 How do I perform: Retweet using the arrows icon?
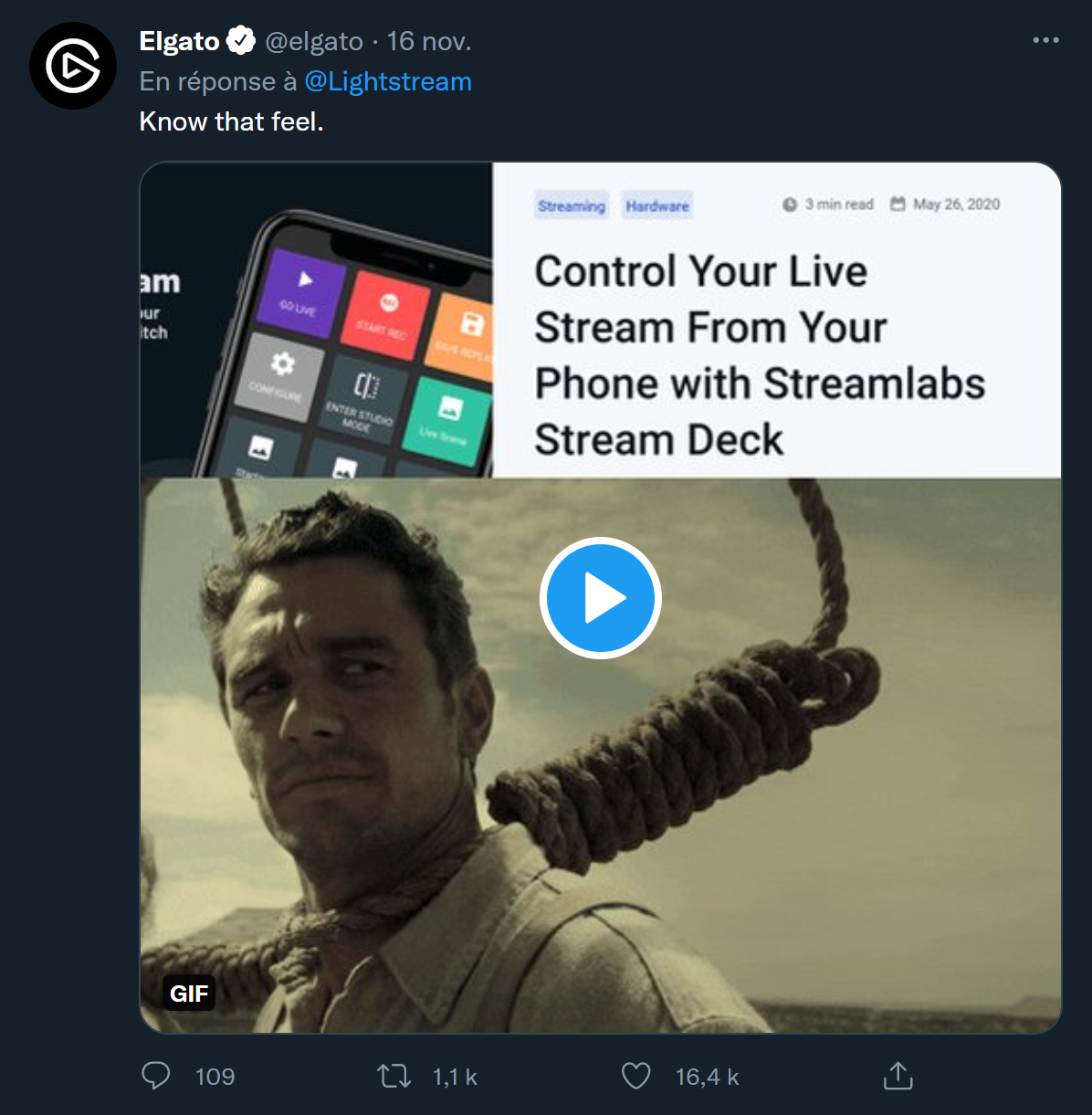point(394,1076)
